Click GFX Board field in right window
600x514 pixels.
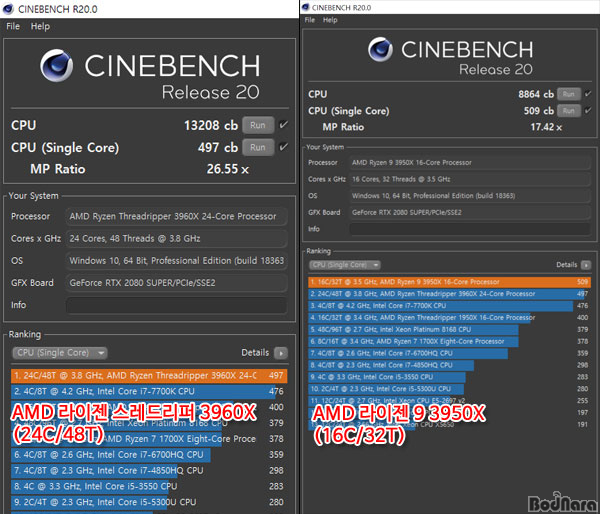tap(470, 212)
